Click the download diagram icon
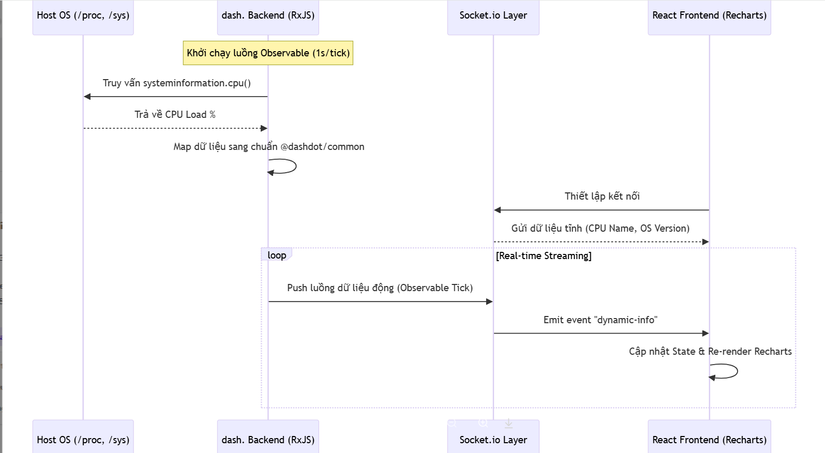Image resolution: width=825 pixels, height=453 pixels. pos(508,423)
